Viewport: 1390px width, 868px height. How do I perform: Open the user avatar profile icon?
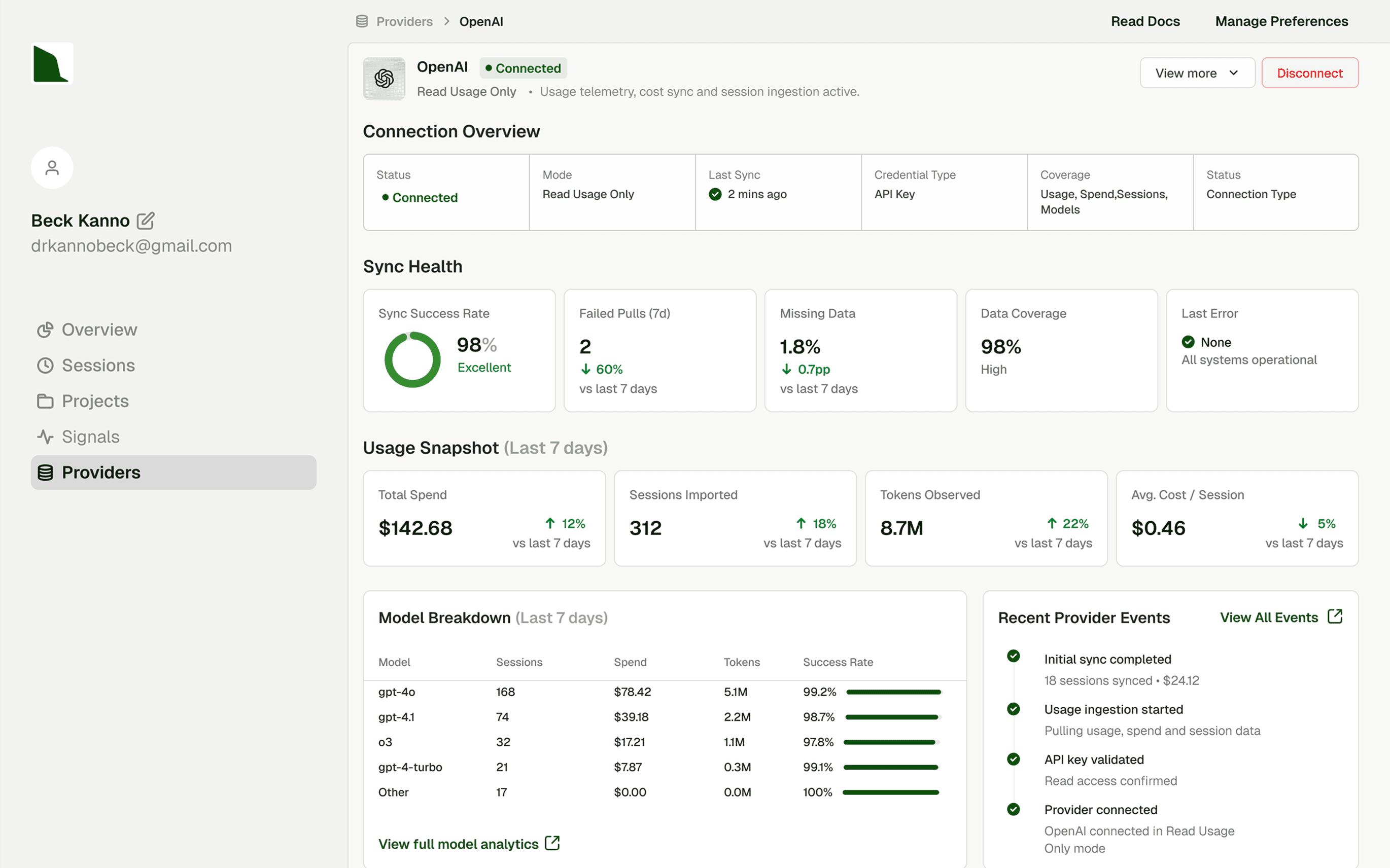(x=52, y=168)
